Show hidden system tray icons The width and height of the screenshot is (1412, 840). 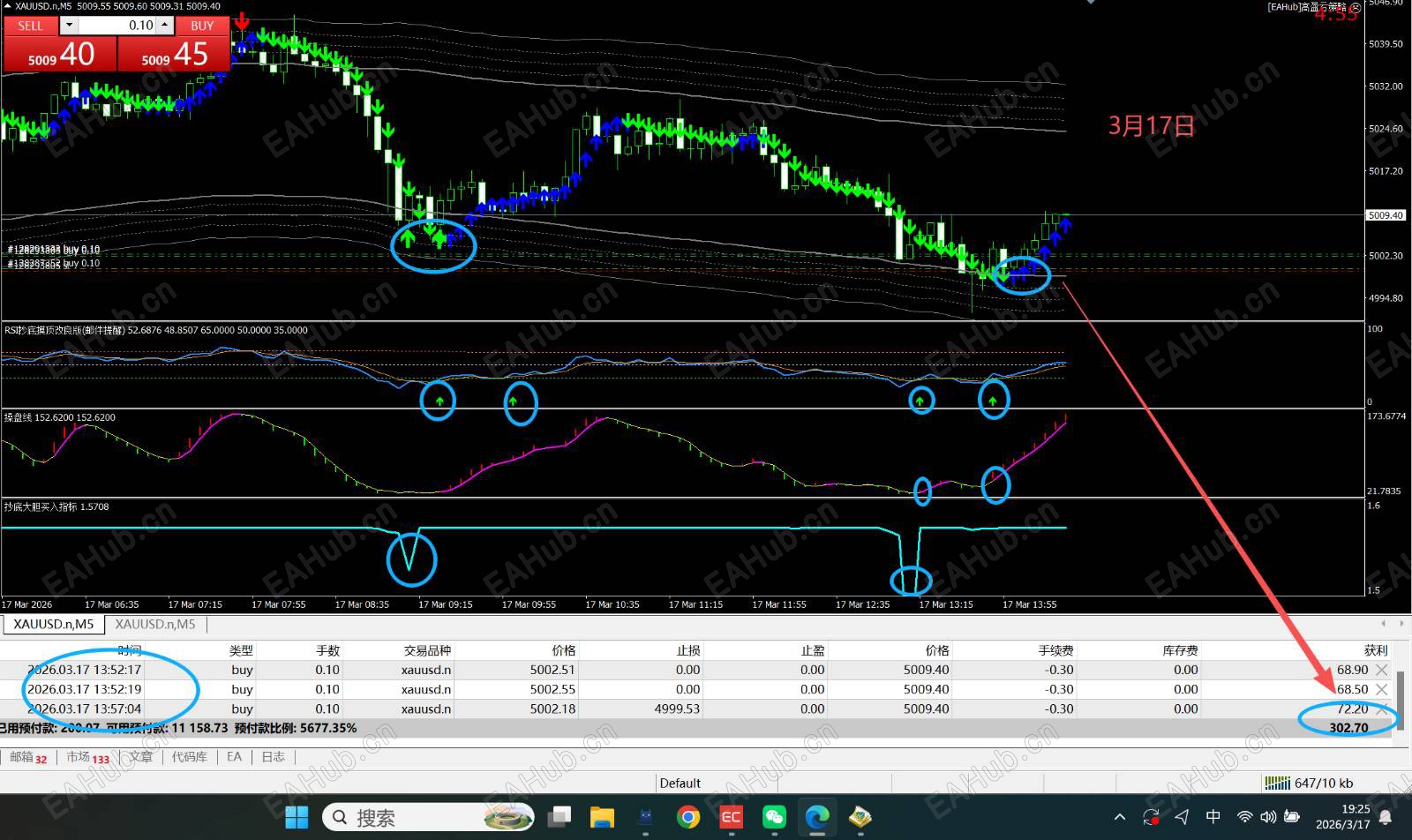(x=1120, y=818)
